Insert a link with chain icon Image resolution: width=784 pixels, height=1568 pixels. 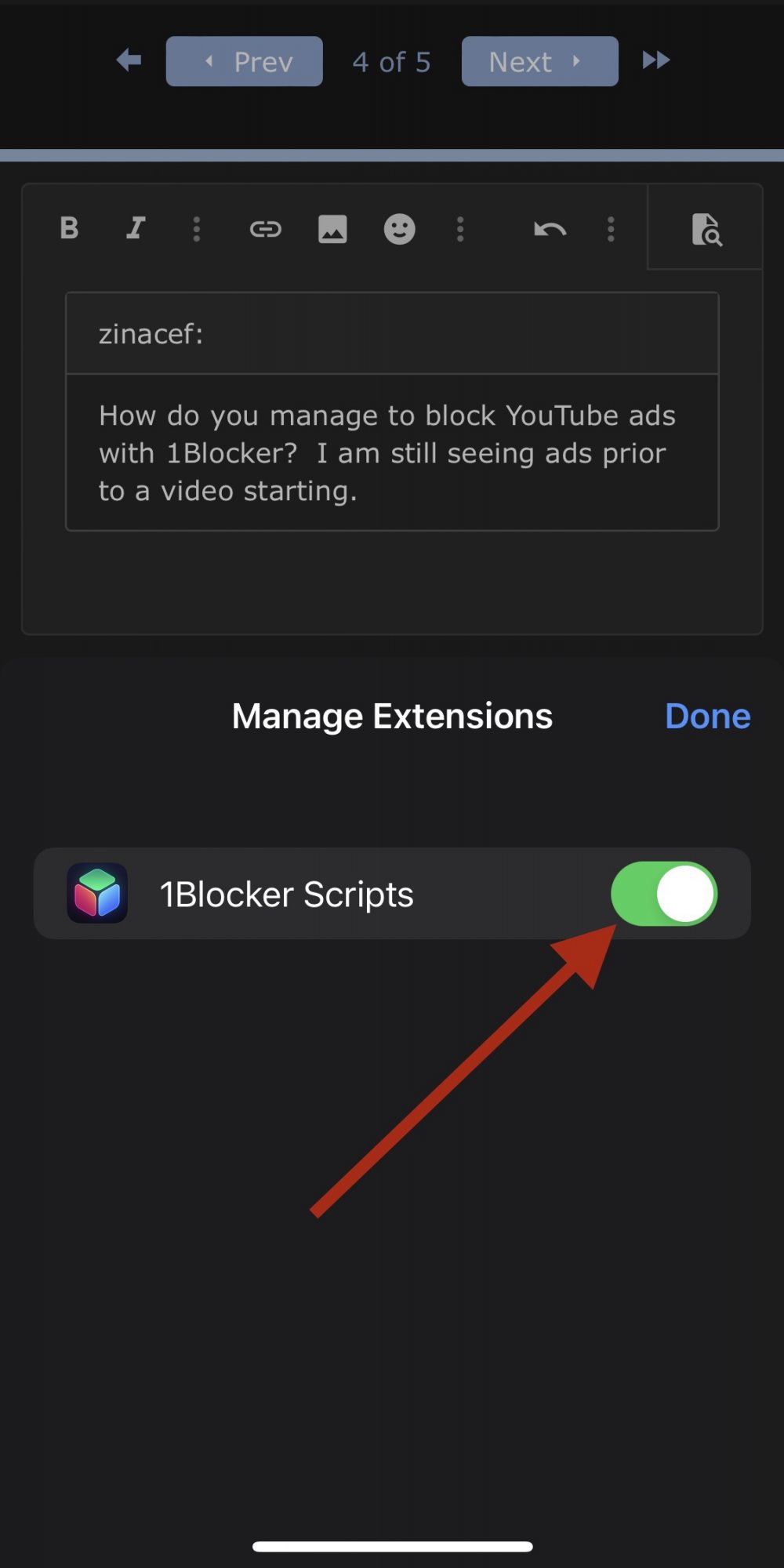coord(265,229)
